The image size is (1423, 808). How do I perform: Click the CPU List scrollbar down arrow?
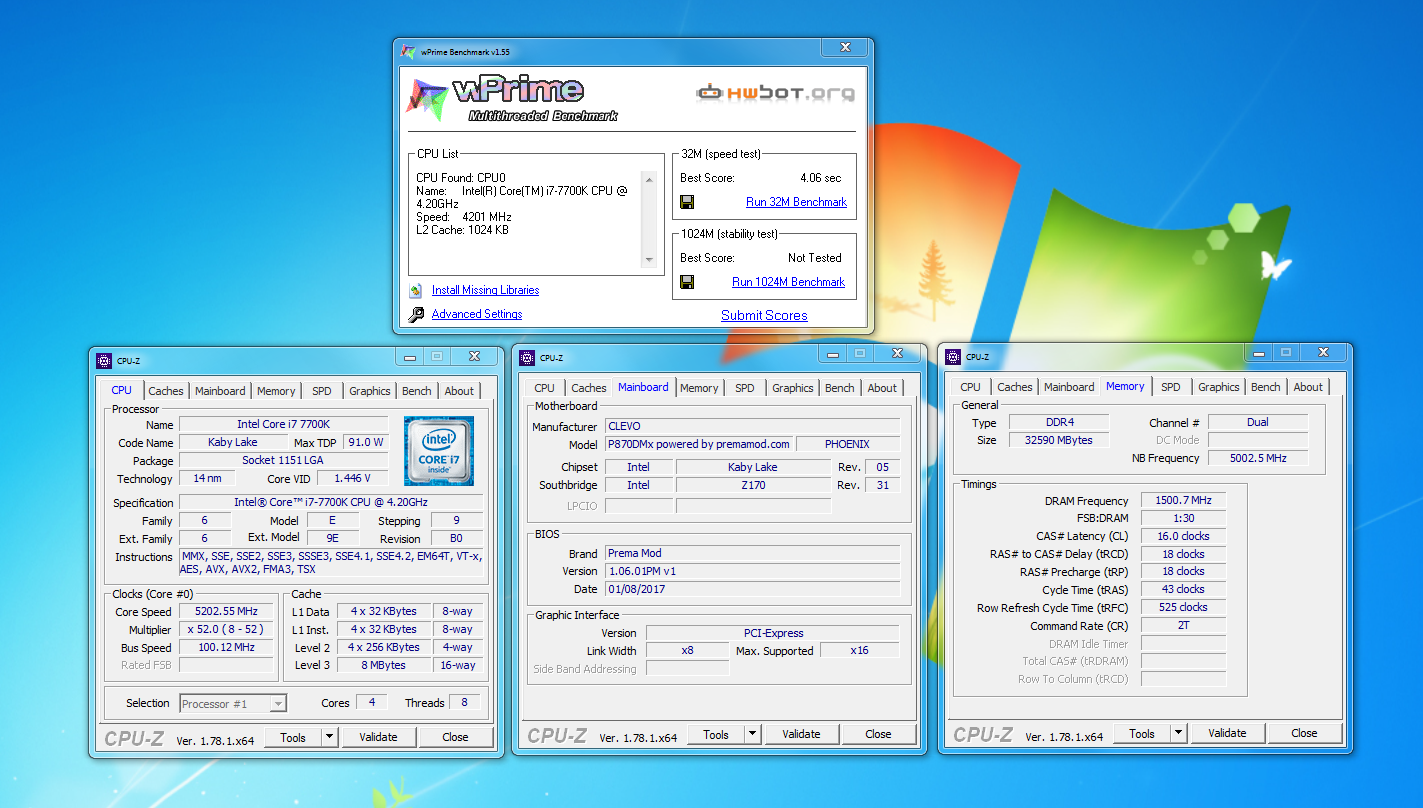point(648,260)
